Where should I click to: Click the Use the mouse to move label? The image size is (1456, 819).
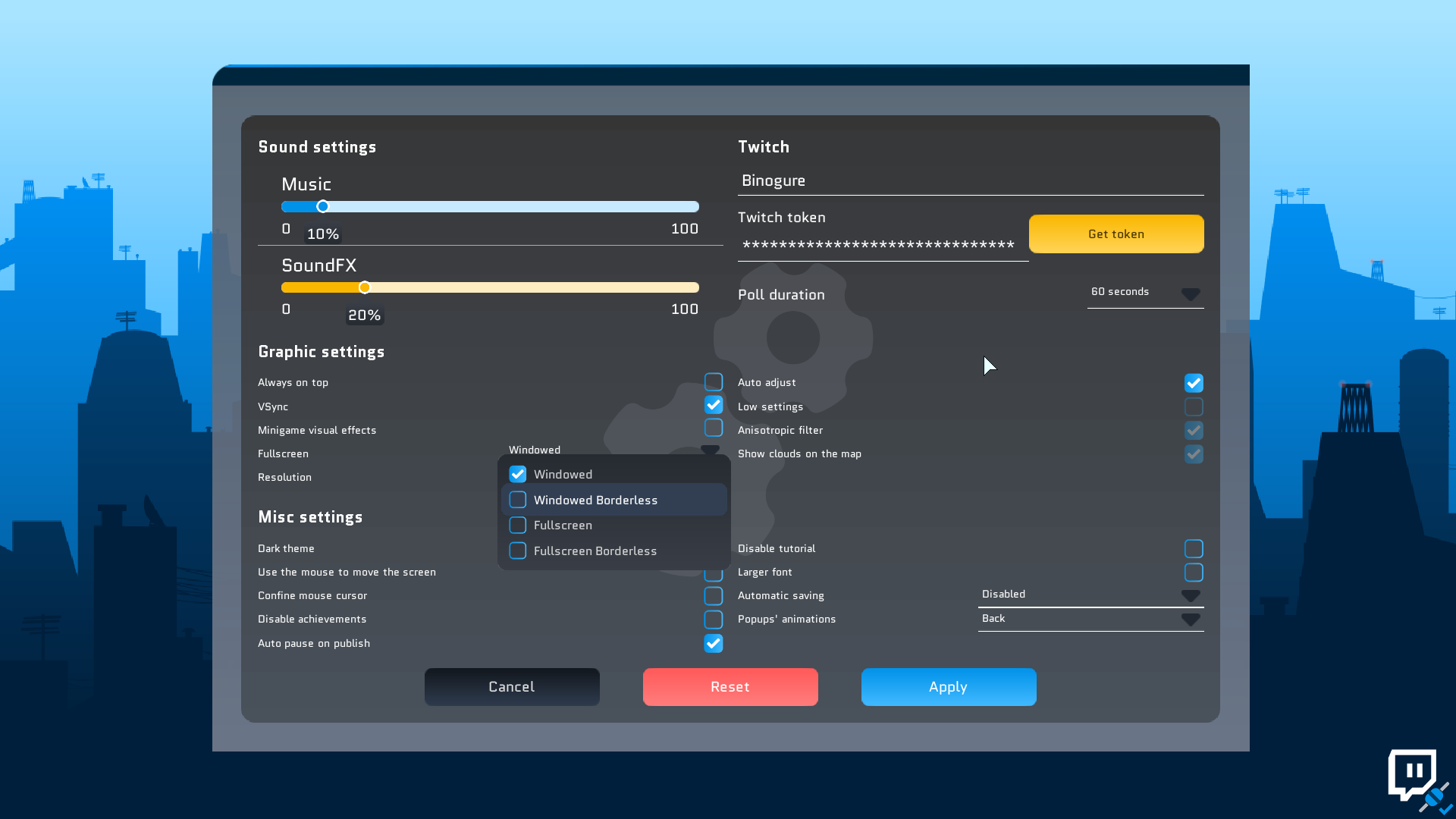pyautogui.click(x=347, y=572)
